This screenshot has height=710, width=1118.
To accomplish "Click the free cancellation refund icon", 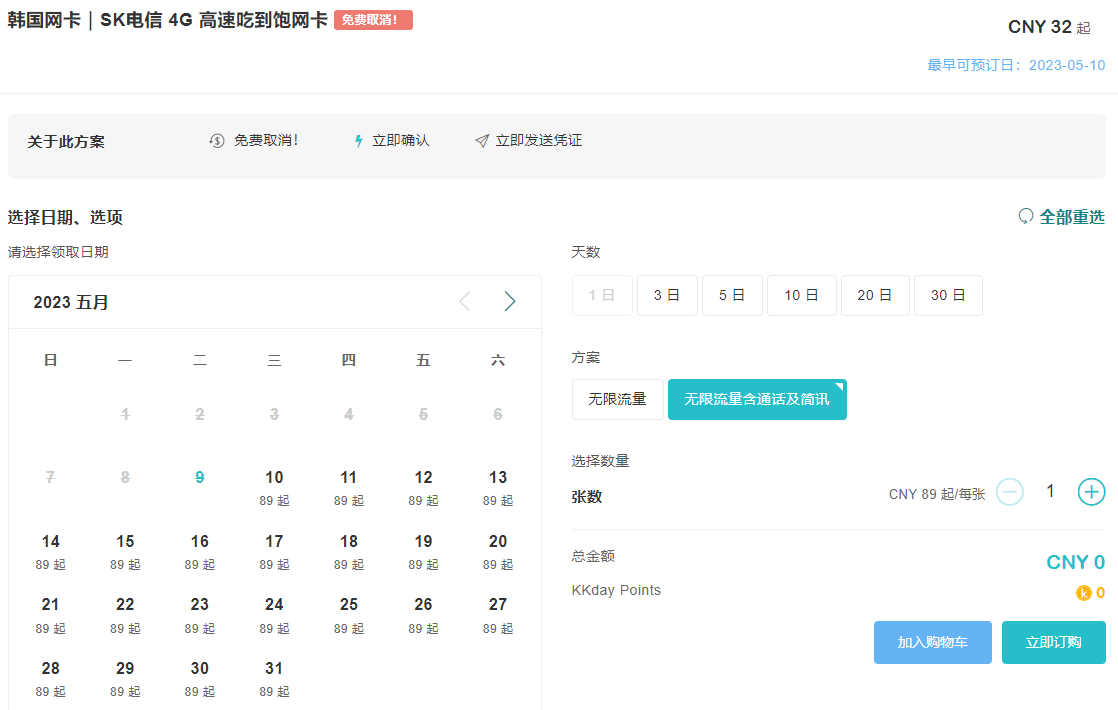I will pos(217,141).
